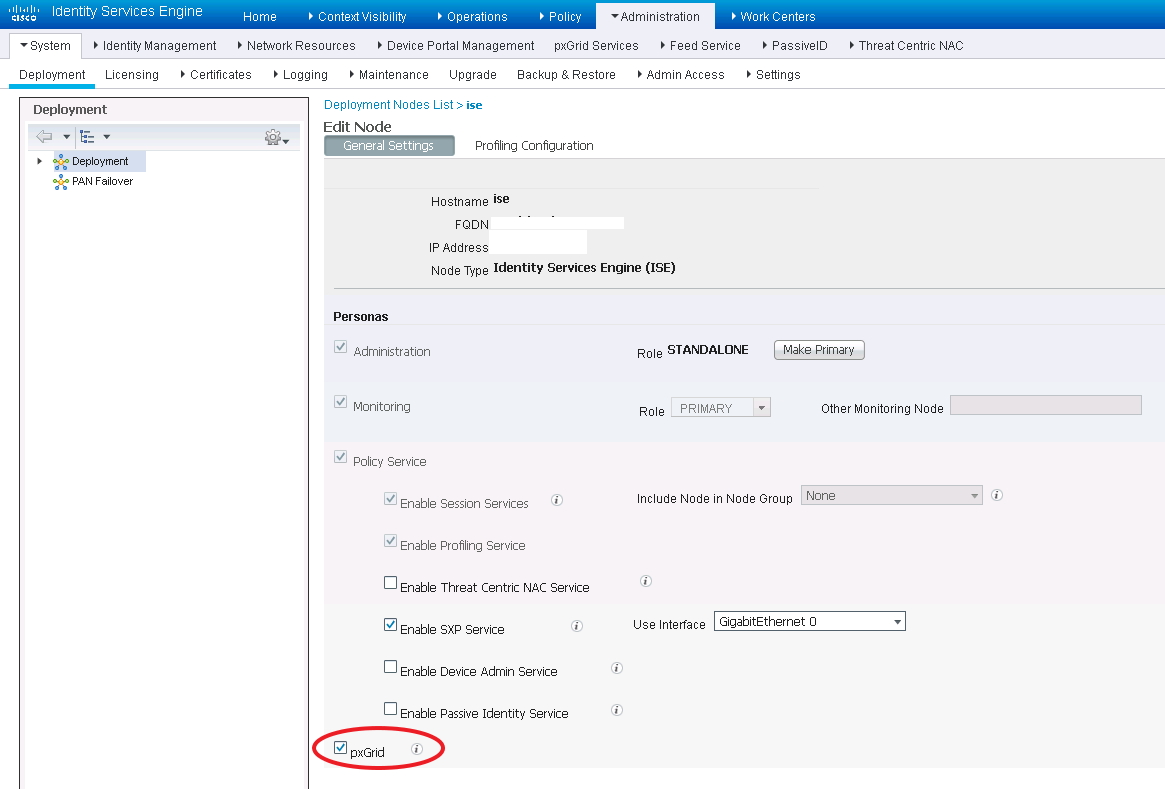Open Device Portal Management menu
Image resolution: width=1165 pixels, height=789 pixels.
(x=455, y=45)
